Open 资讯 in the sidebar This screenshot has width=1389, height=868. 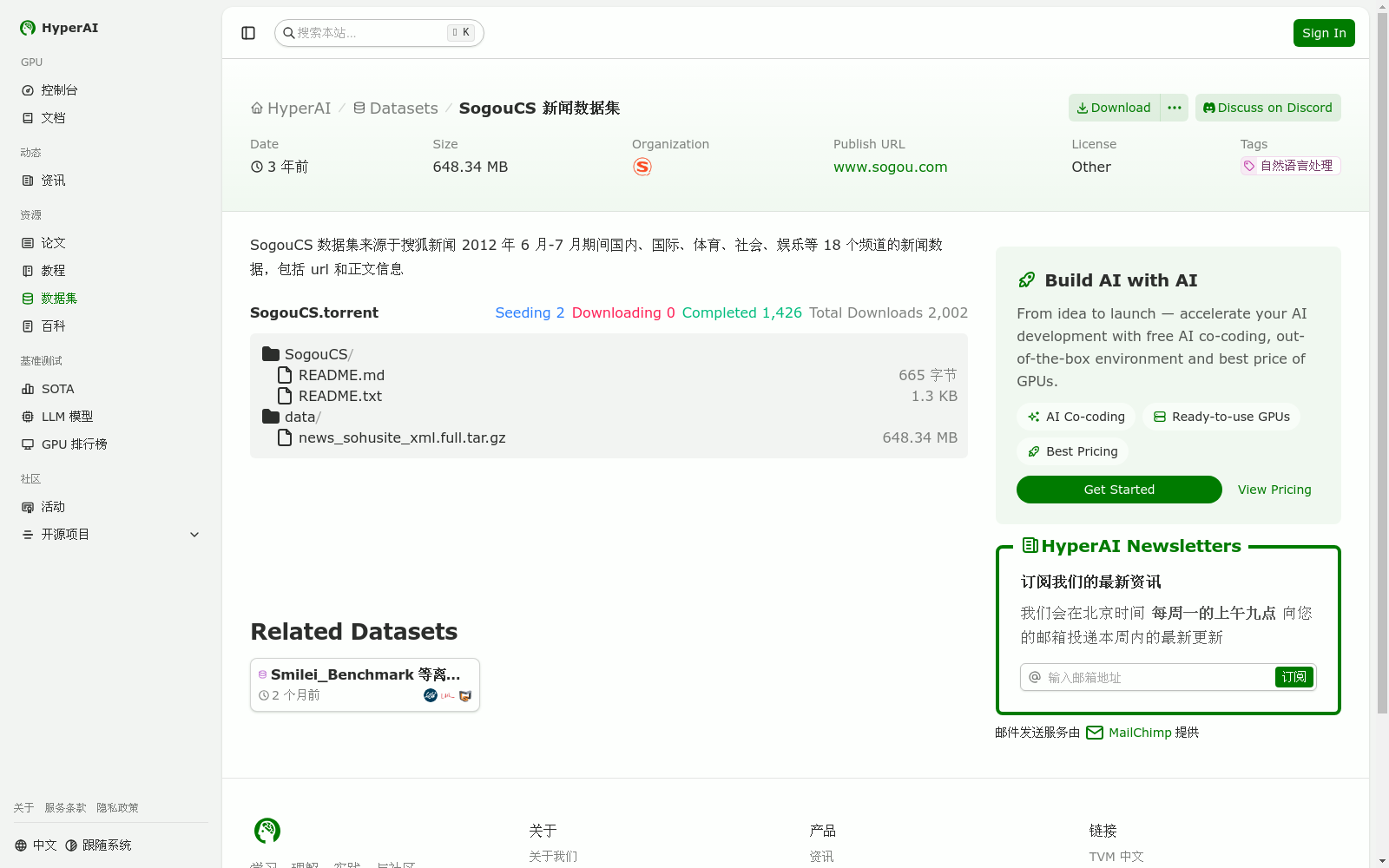coord(111,181)
